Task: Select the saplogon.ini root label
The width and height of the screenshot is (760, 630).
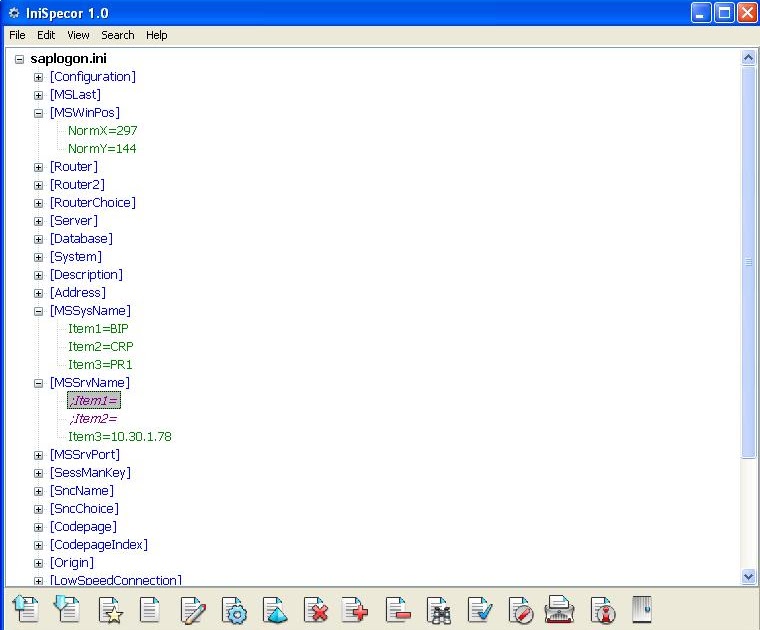Action: [68, 59]
